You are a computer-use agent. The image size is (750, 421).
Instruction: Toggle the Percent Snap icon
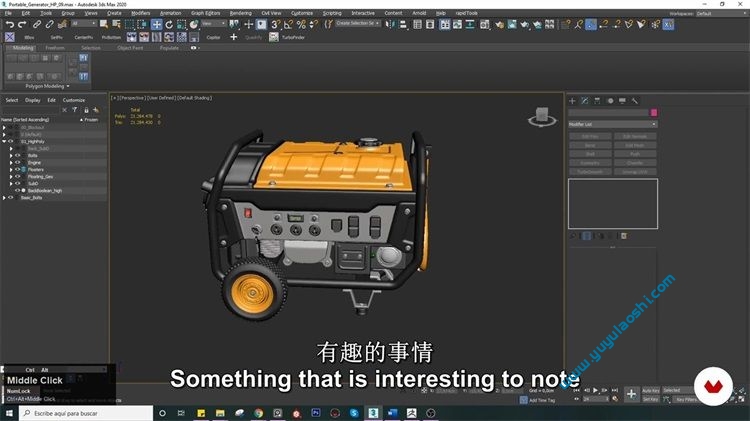tap(301, 24)
